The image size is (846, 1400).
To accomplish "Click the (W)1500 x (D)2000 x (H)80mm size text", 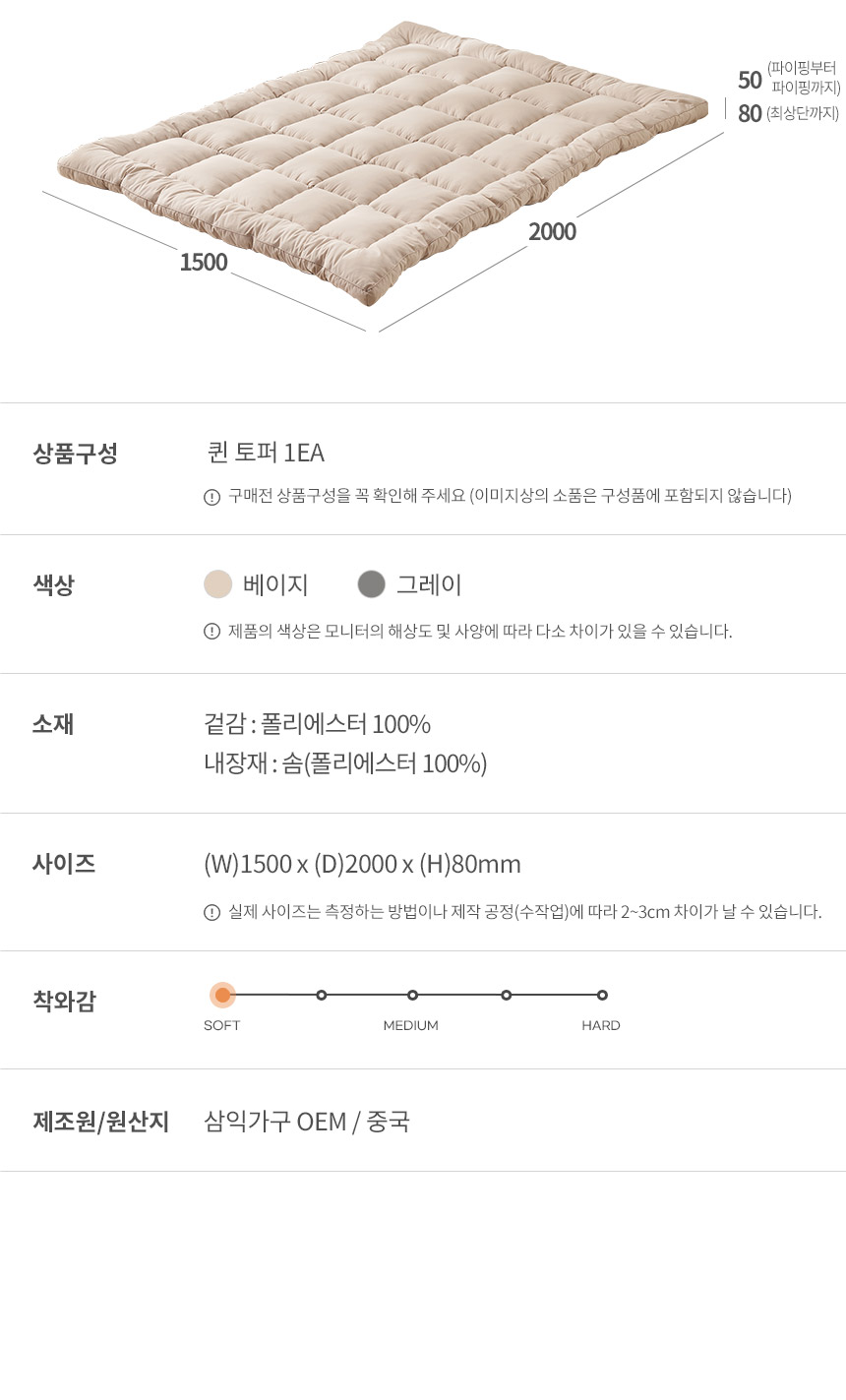I will (x=362, y=865).
